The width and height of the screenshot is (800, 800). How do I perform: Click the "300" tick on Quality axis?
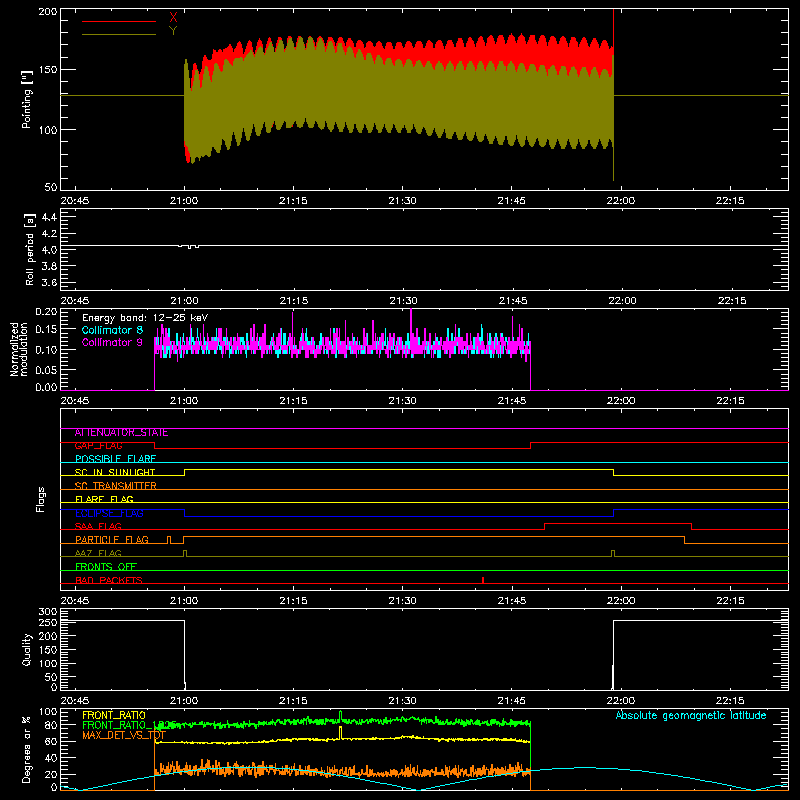pos(48,612)
